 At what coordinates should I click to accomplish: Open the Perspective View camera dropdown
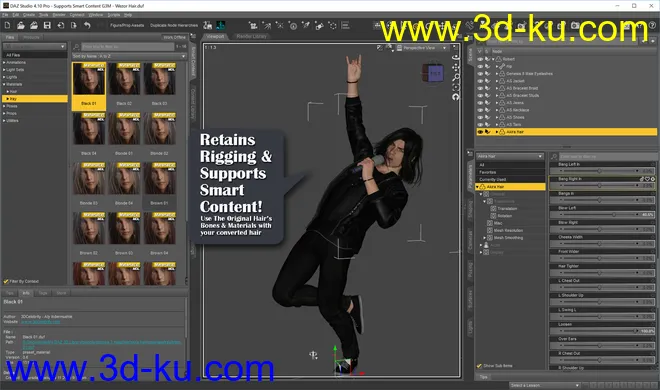pyautogui.click(x=422, y=48)
